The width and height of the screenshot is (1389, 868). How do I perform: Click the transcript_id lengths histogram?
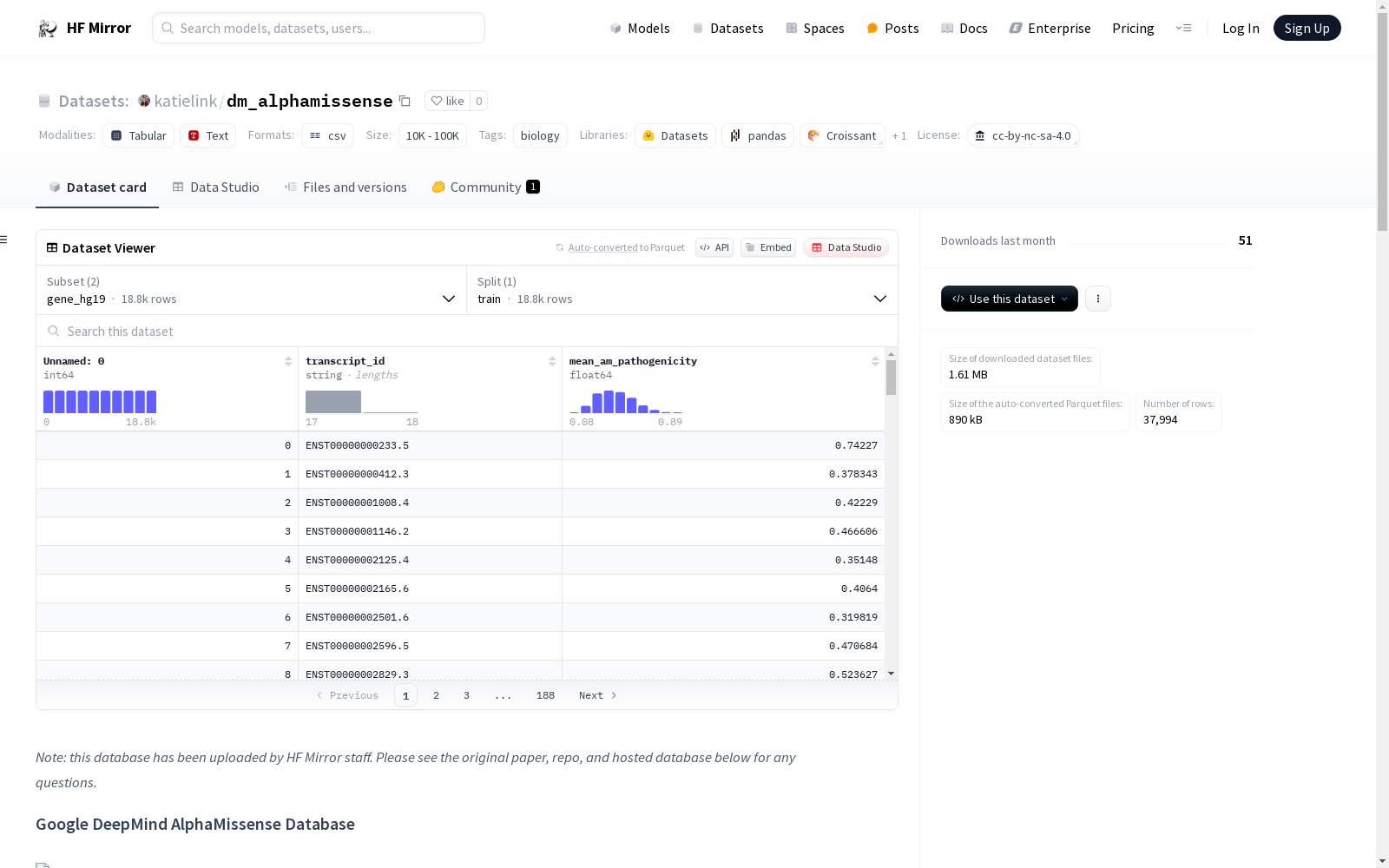(x=362, y=402)
